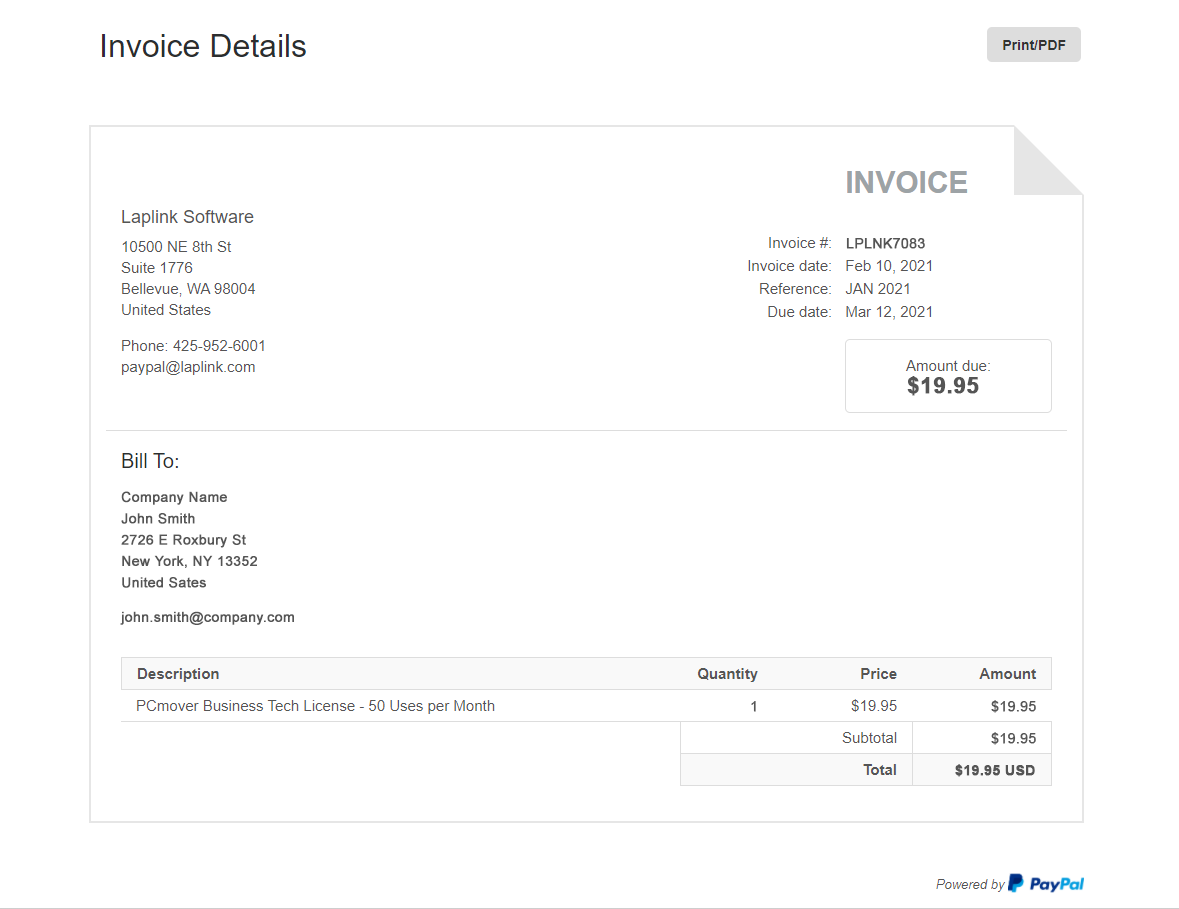The width and height of the screenshot is (1179, 909).
Task: Select the PCmover Business Tech License row description
Action: point(315,706)
